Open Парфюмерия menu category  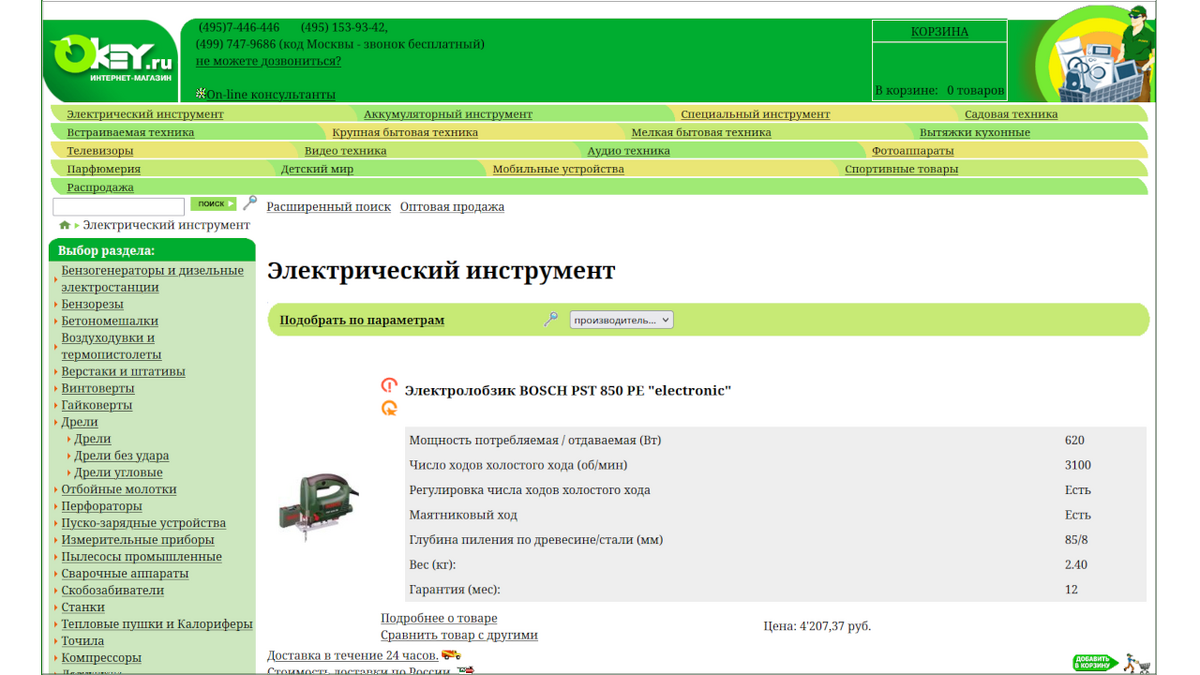104,169
